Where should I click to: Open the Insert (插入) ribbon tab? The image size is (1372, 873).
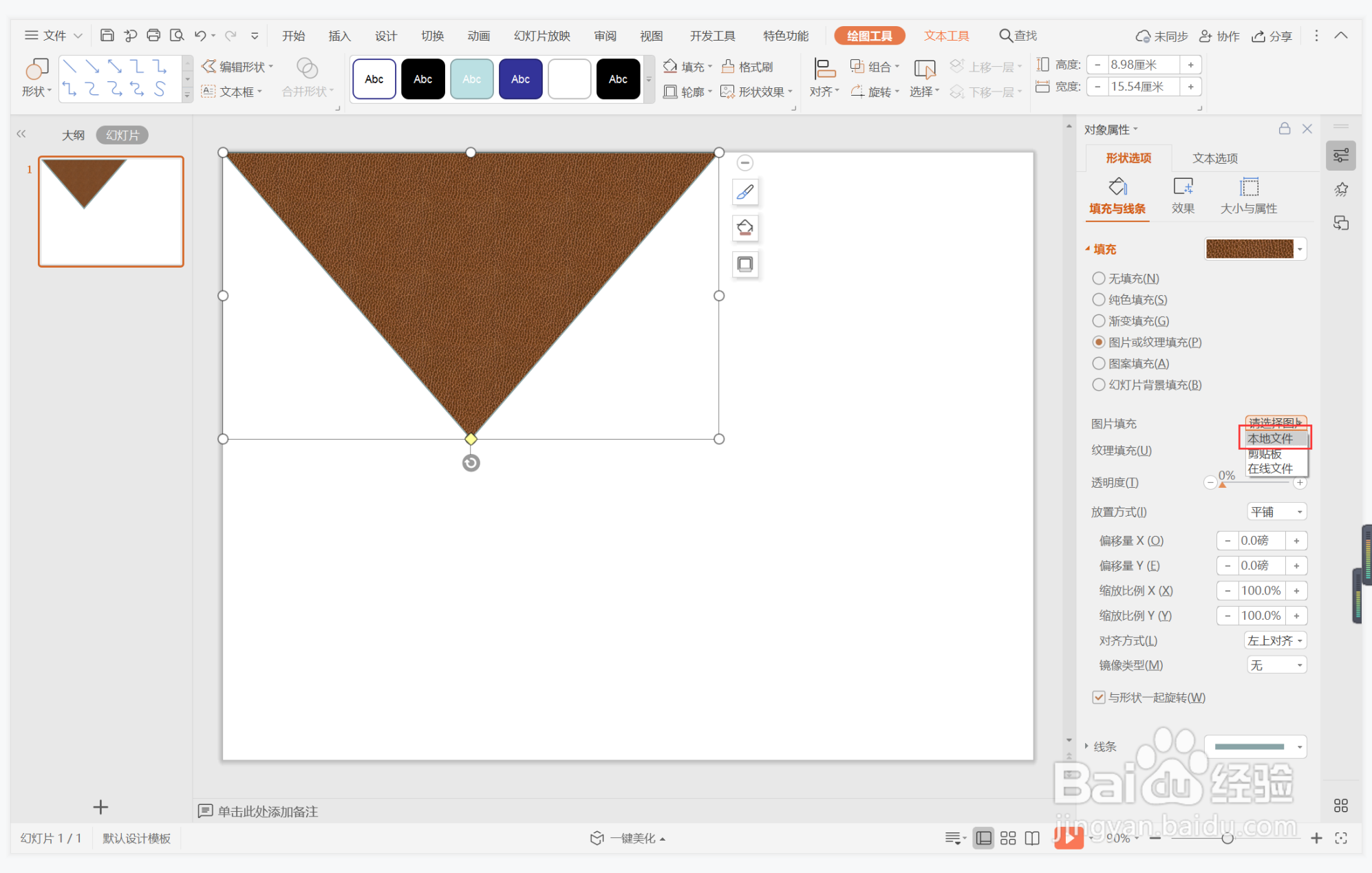(339, 36)
